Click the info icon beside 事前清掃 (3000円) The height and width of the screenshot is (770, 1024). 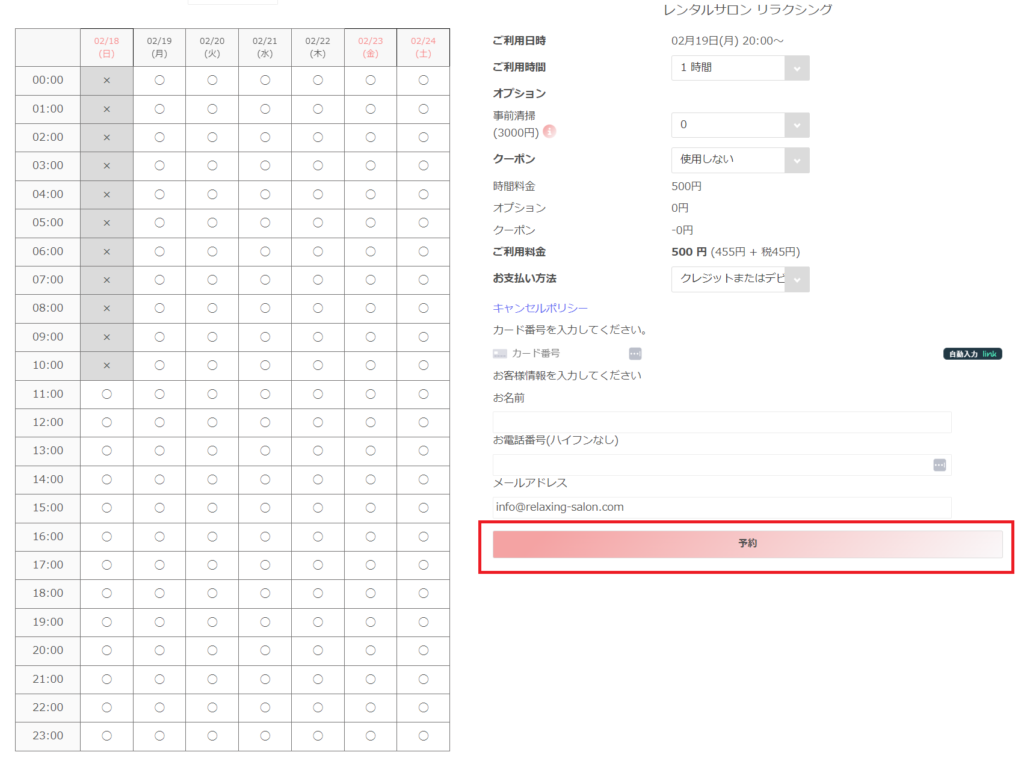click(550, 132)
